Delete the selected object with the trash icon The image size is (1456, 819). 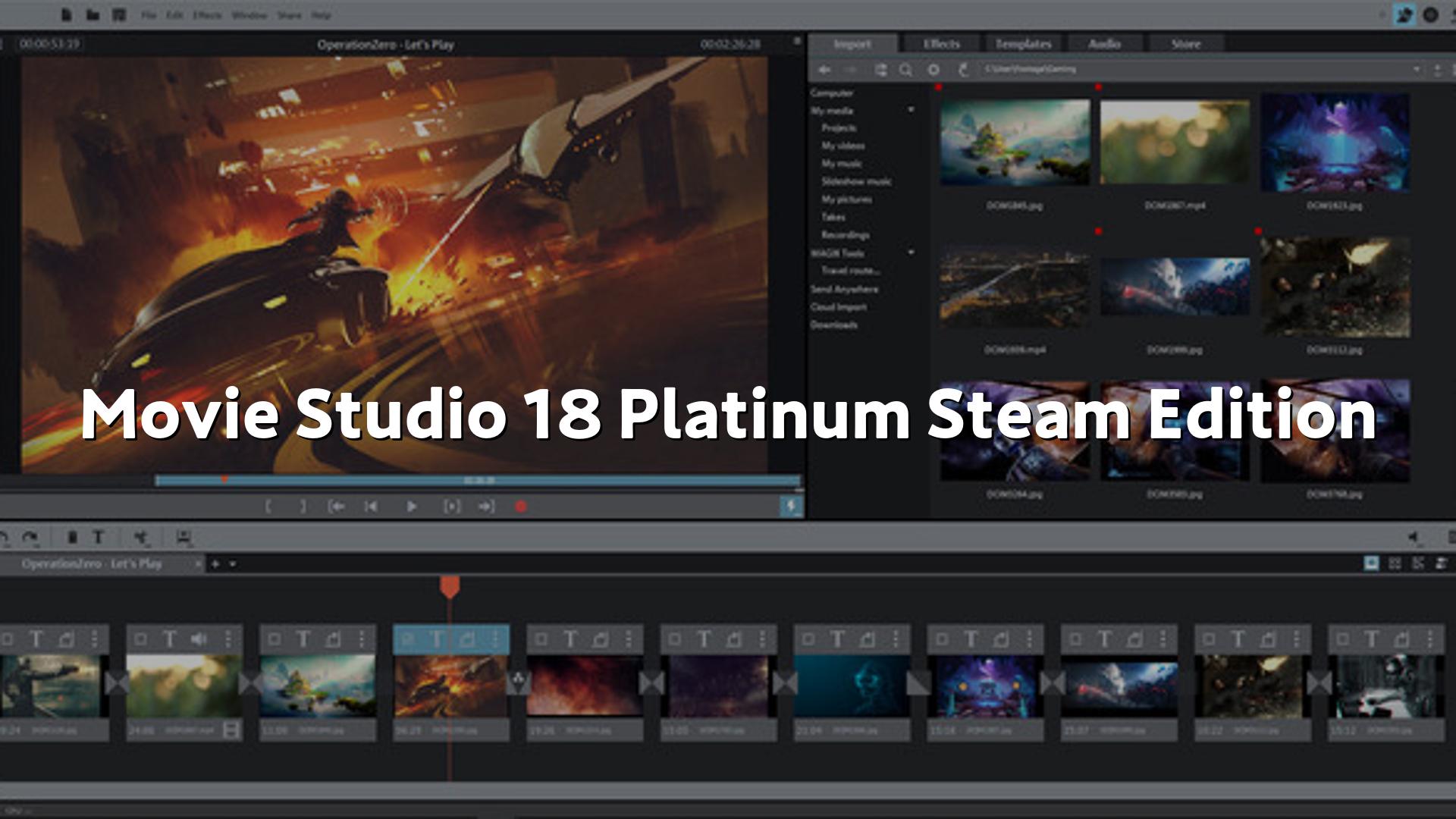point(73,538)
